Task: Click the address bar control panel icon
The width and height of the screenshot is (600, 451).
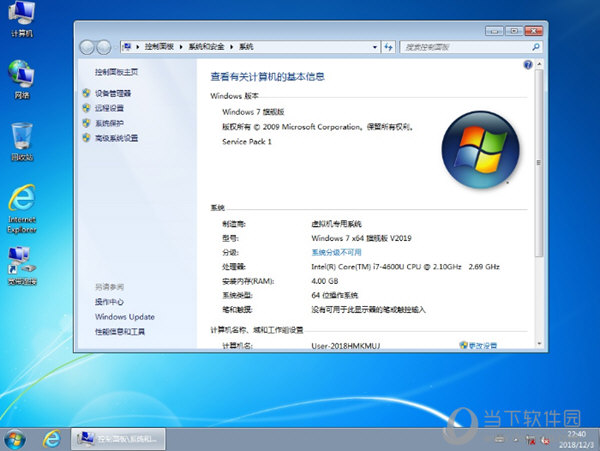Action: point(127,47)
